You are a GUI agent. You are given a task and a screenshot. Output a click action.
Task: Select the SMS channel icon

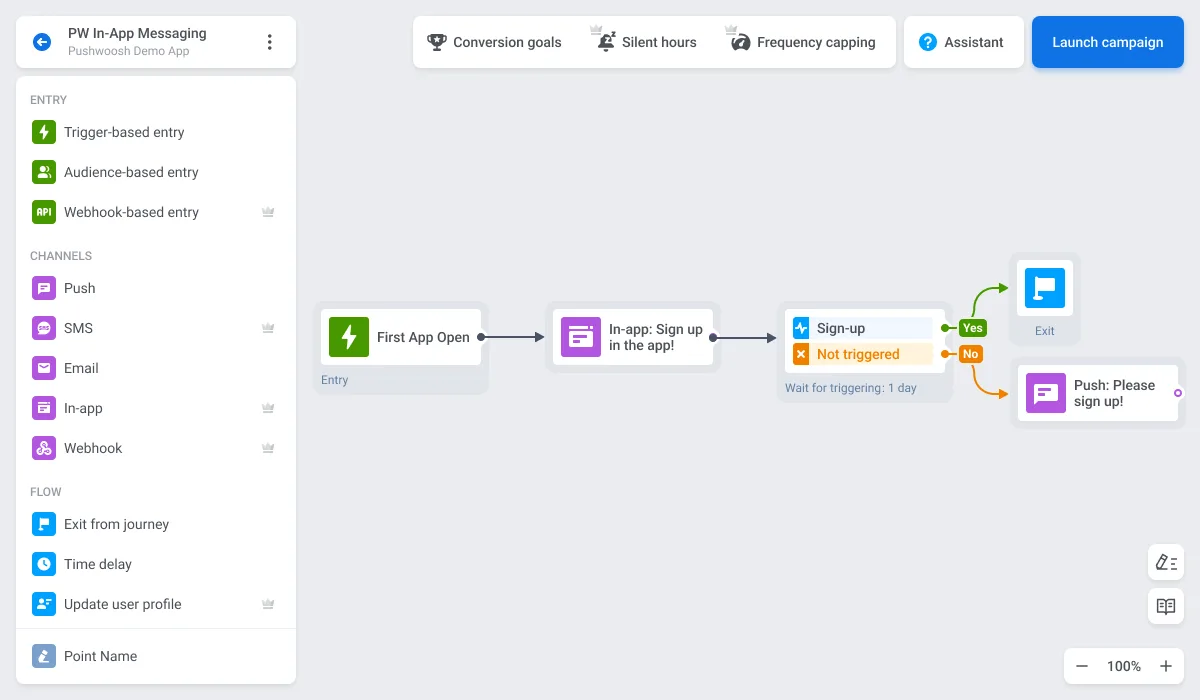(44, 328)
